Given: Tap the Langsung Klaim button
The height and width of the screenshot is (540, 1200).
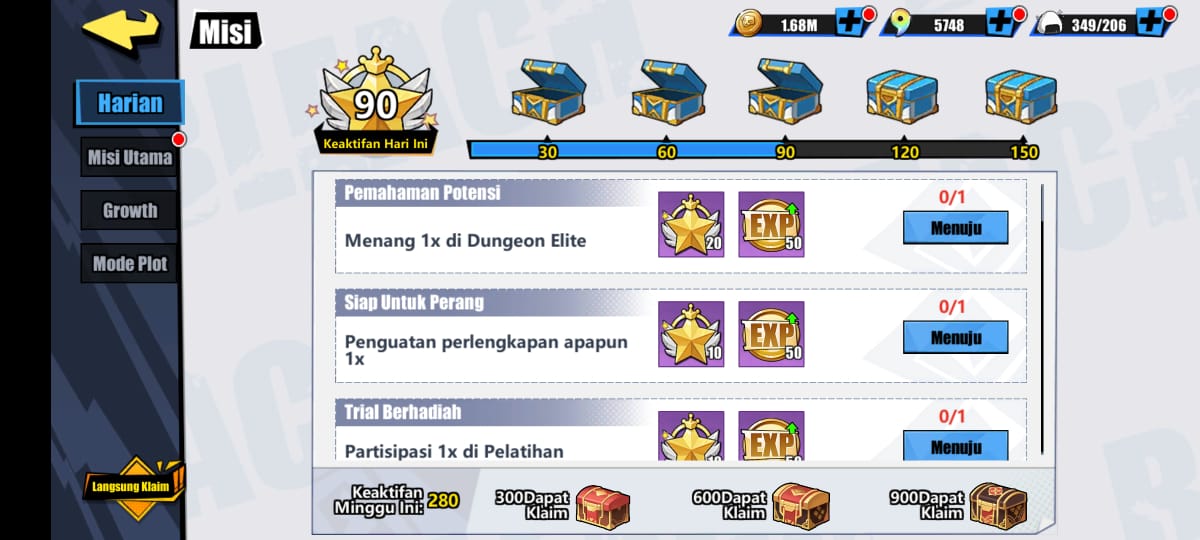Looking at the screenshot, I should 133,487.
